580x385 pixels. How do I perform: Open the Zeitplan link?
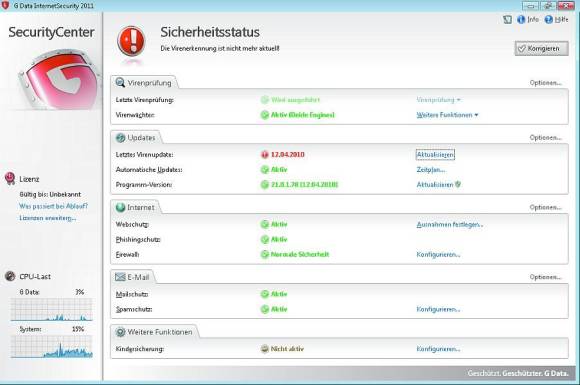point(431,170)
